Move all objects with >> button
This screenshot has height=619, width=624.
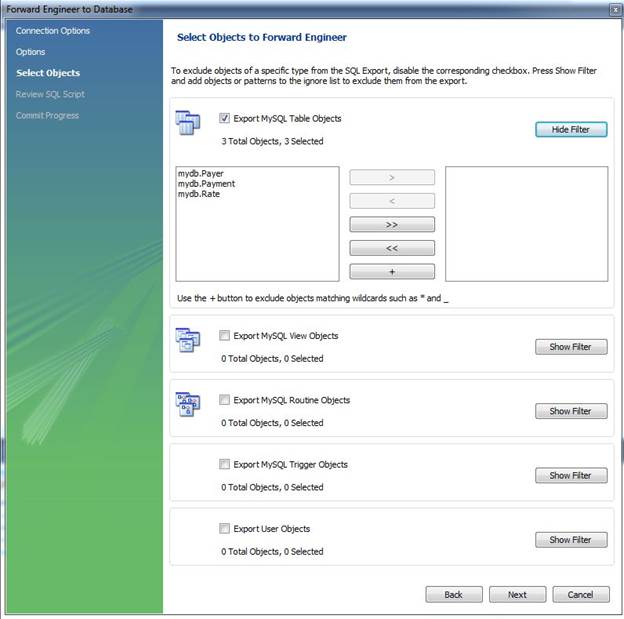[392, 225]
